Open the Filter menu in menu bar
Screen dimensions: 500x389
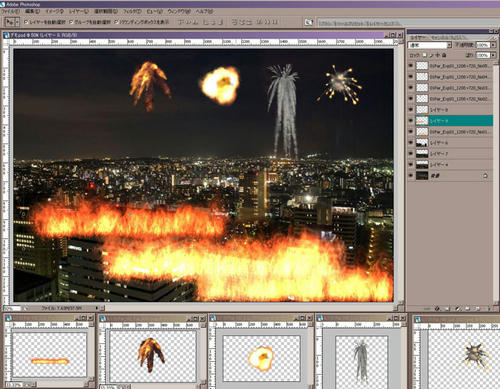tap(132, 11)
